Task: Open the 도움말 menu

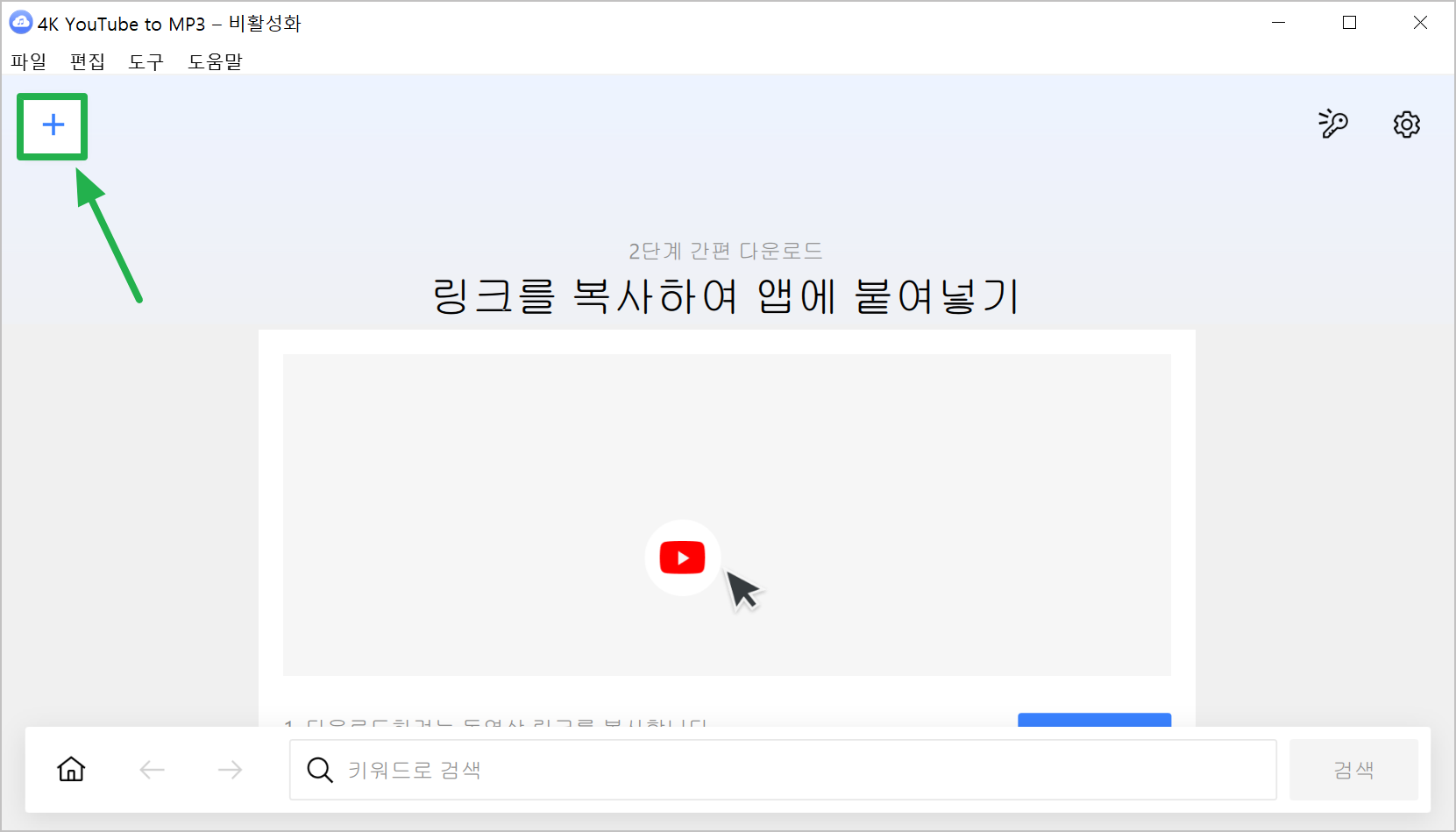Action: coord(215,61)
